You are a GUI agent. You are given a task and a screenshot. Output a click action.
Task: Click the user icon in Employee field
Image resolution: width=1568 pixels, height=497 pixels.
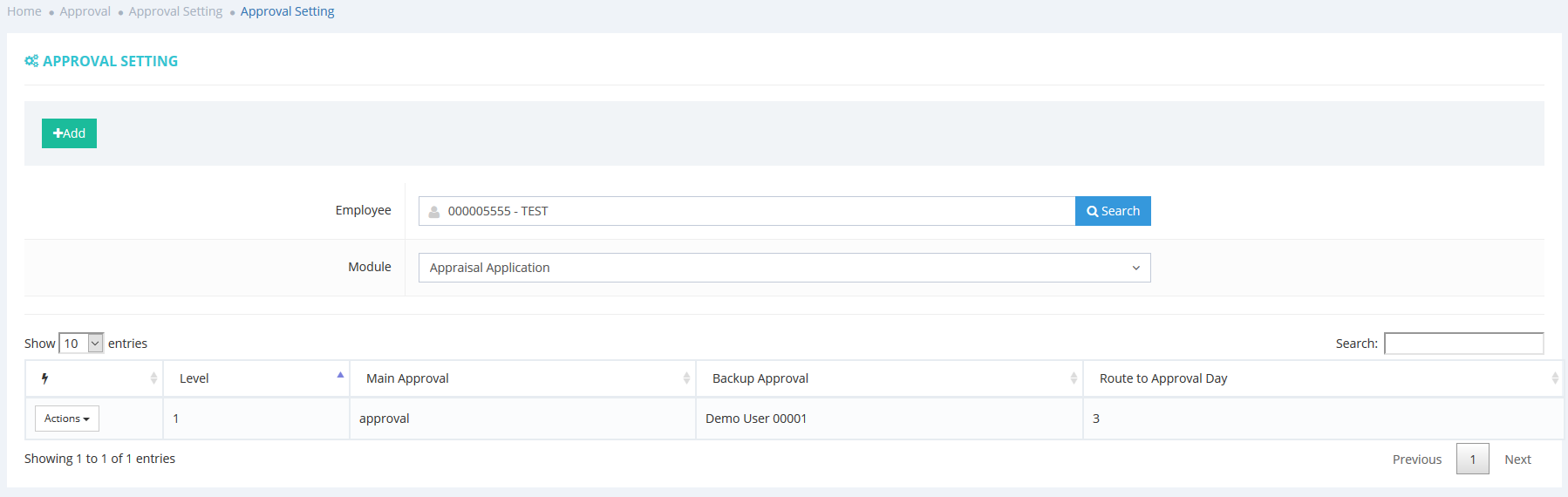coord(434,212)
